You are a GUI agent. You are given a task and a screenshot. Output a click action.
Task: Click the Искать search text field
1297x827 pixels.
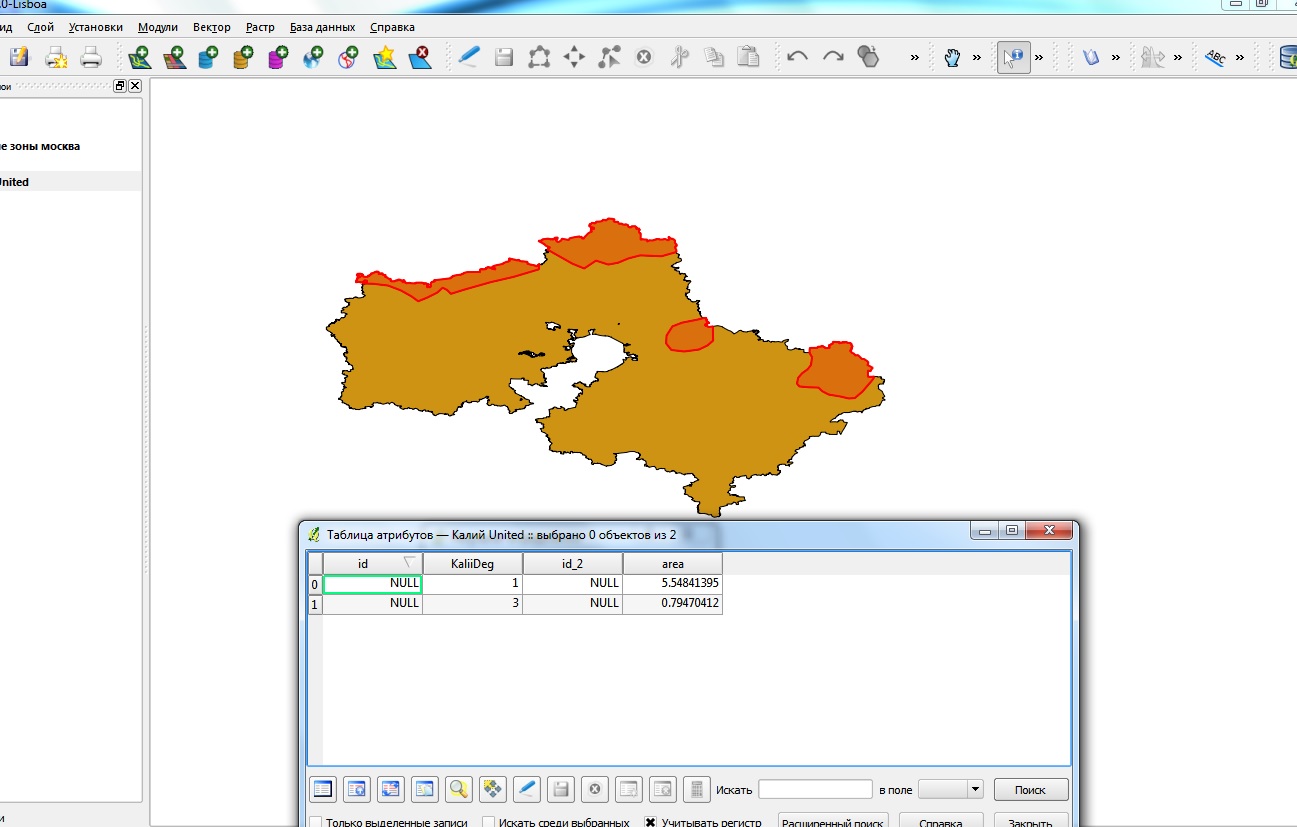[x=815, y=789]
